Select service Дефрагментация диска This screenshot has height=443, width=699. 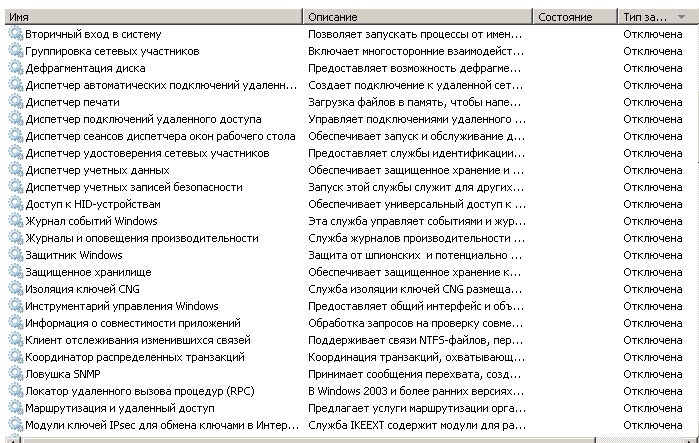pyautogui.click(x=85, y=68)
